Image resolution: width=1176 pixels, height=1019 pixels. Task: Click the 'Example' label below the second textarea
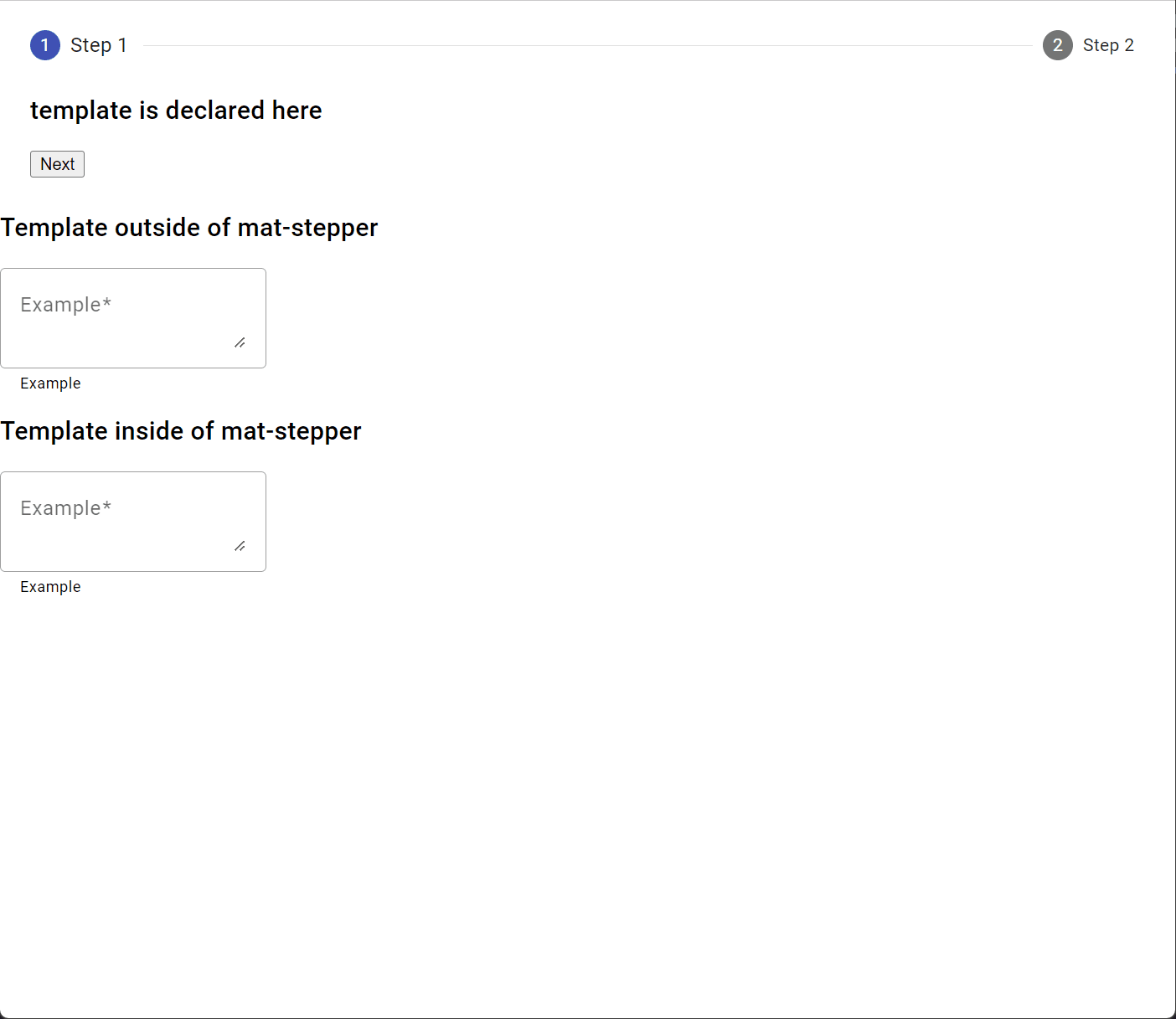50,586
